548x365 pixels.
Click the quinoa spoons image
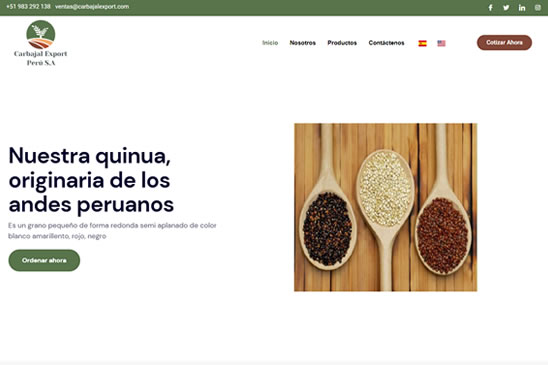click(385, 207)
